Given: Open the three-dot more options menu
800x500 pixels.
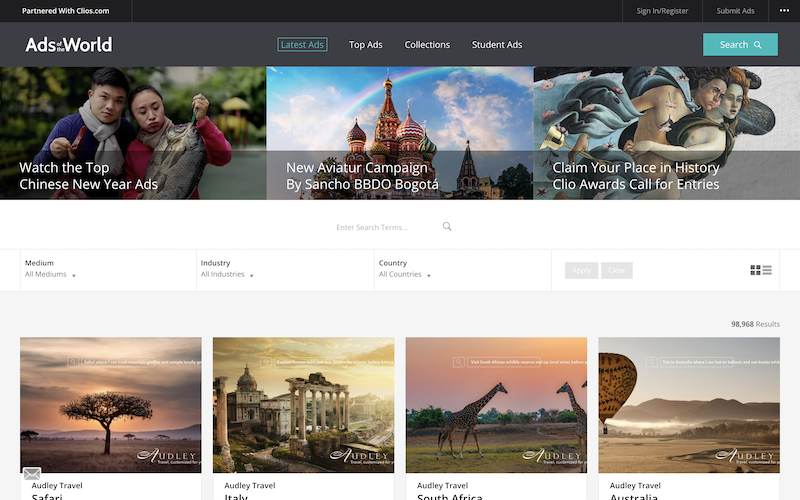Looking at the screenshot, I should tap(784, 11).
